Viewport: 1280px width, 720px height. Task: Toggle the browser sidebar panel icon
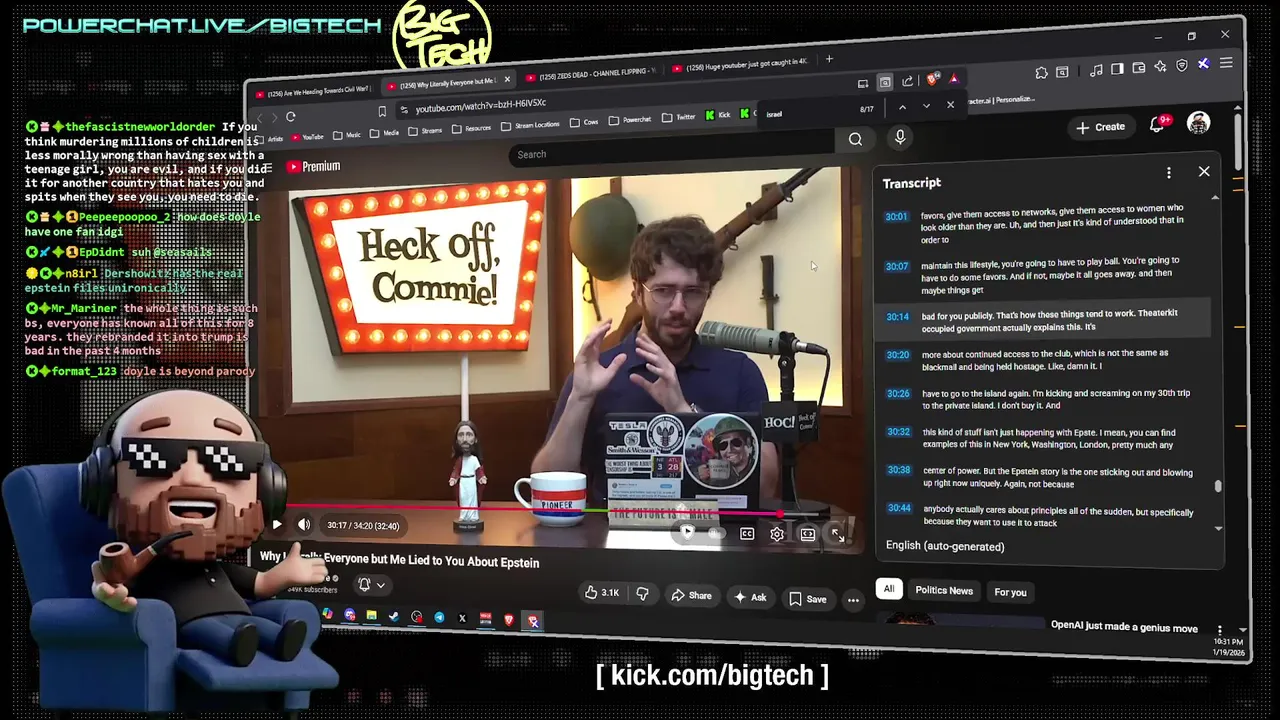click(1117, 68)
